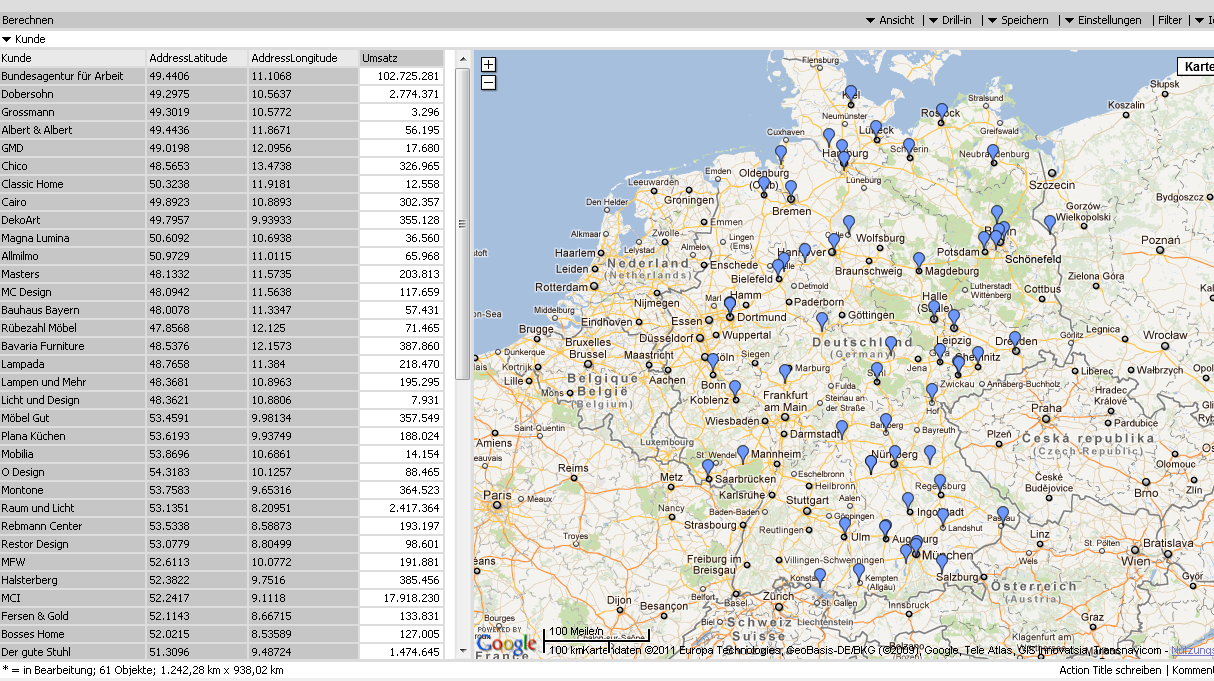Select the marker near Kempten

pyautogui.click(x=858, y=572)
